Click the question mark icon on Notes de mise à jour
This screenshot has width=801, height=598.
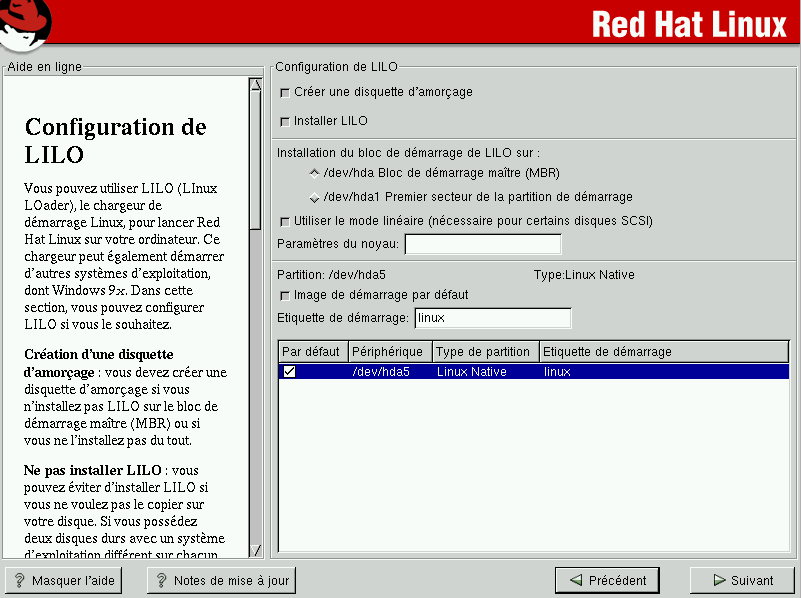pos(160,580)
